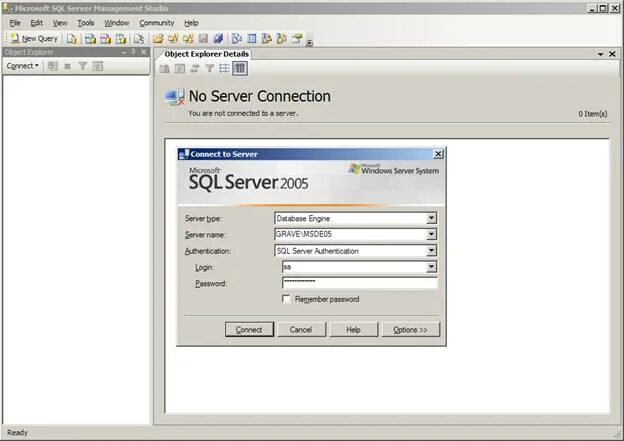The height and width of the screenshot is (441, 624).
Task: Expand the Server name dropdown
Action: (431, 234)
